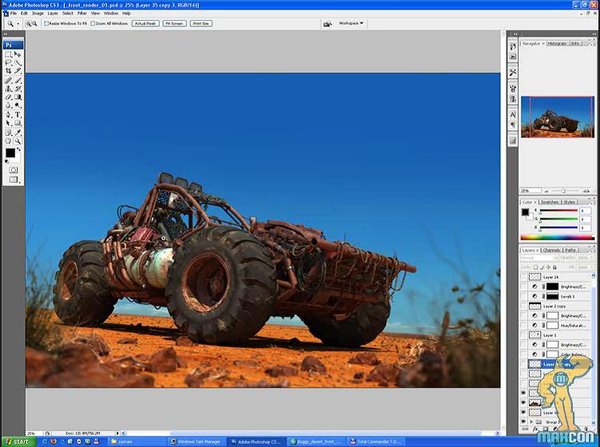Open Paragraph panel from icon dock

pos(513,125)
